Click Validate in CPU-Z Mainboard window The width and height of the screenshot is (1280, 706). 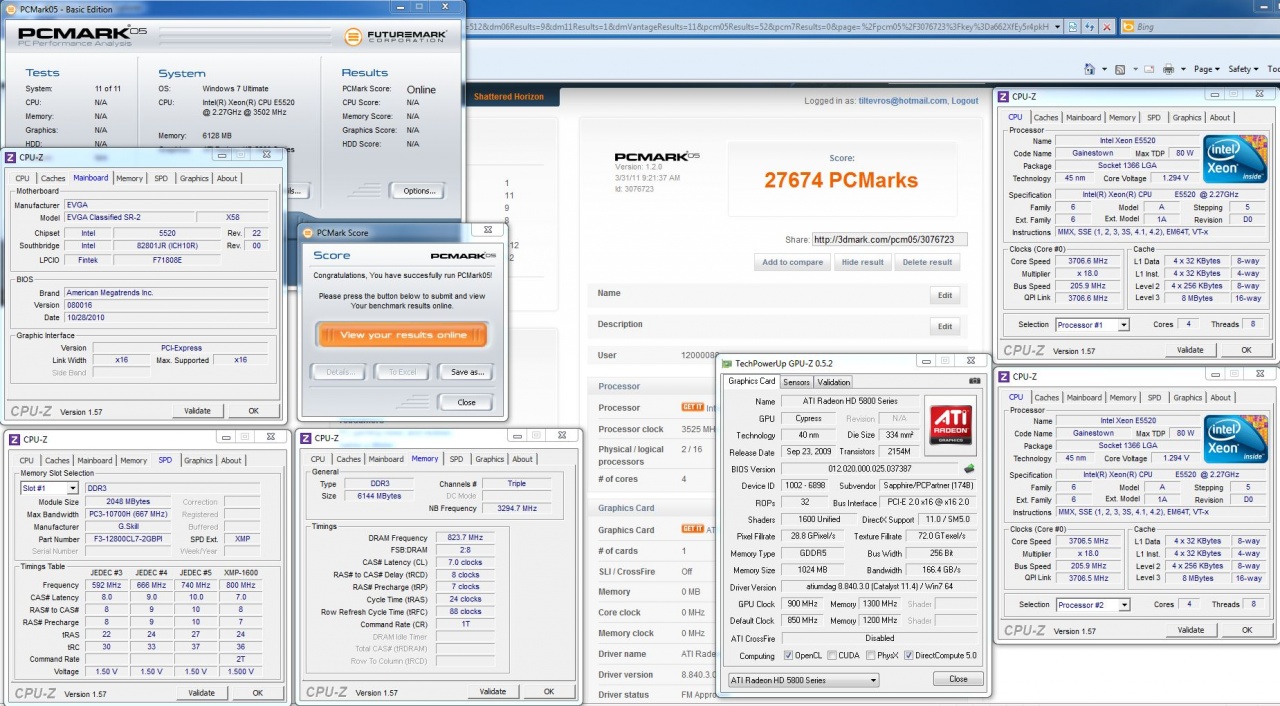tap(197, 411)
